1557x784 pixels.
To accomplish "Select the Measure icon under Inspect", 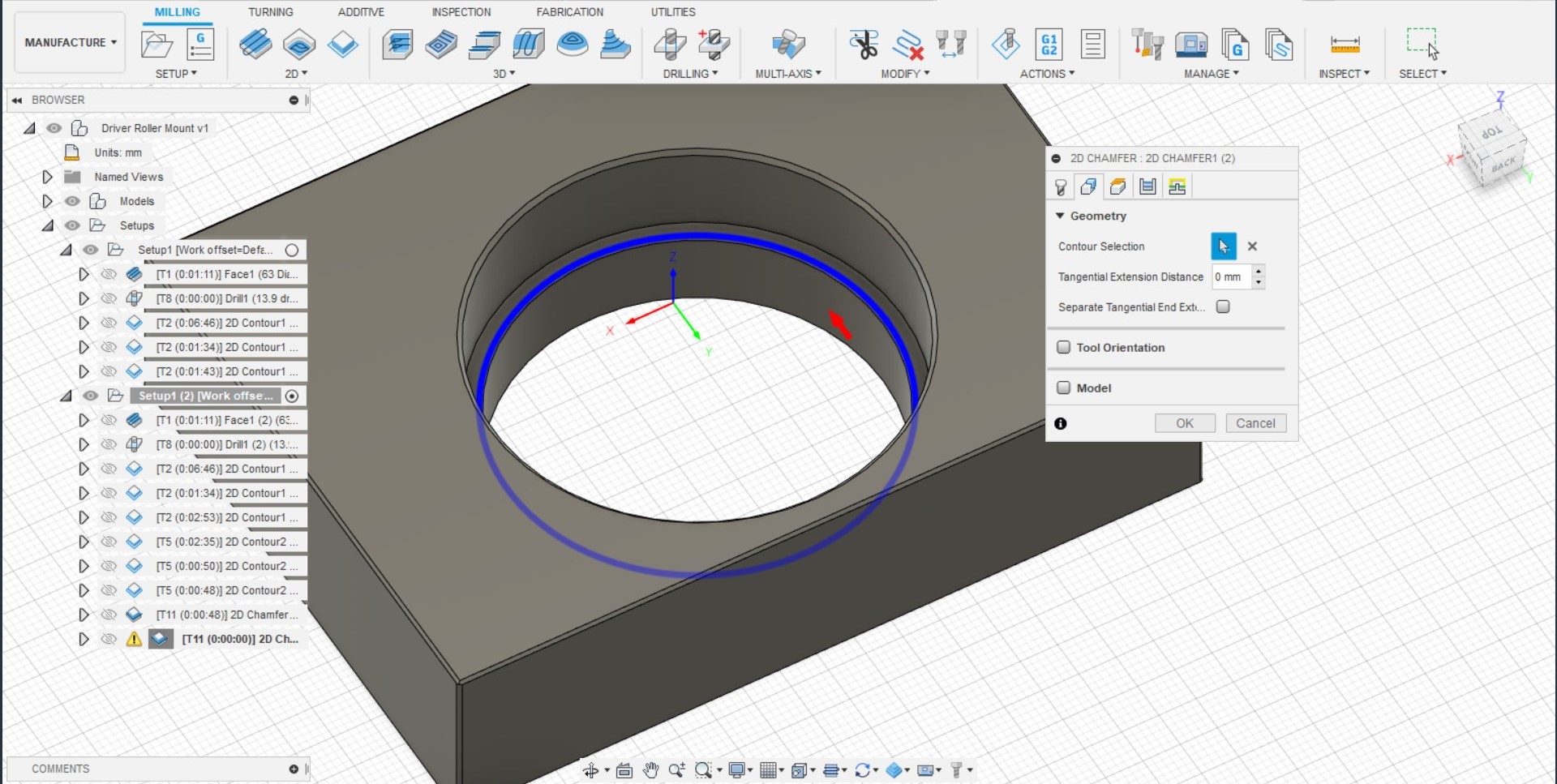I will click(1345, 45).
